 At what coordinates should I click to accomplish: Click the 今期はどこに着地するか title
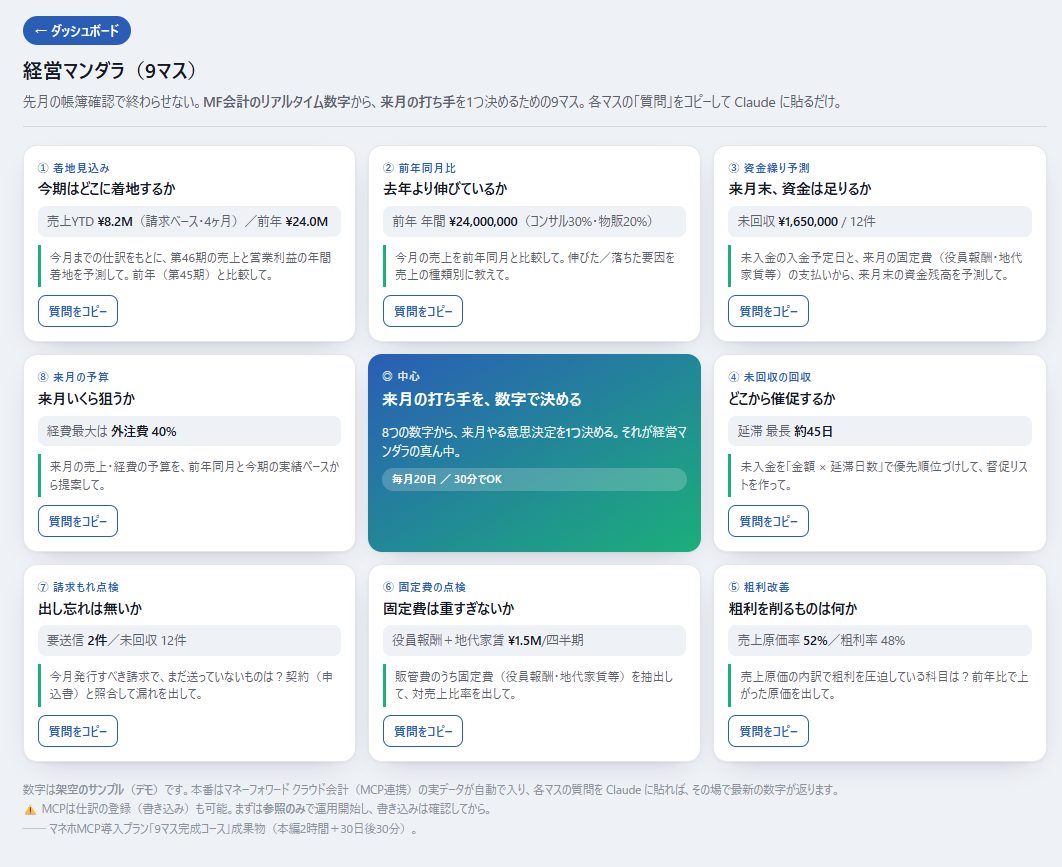pyautogui.click(x=107, y=189)
